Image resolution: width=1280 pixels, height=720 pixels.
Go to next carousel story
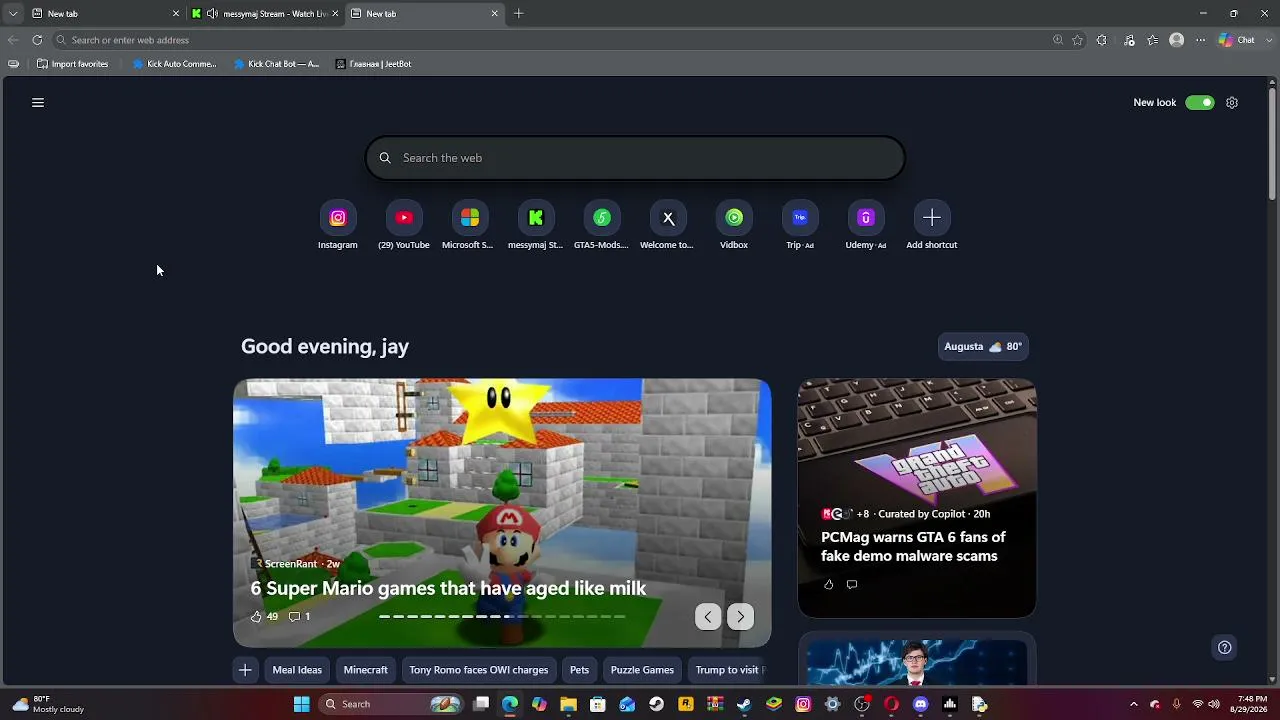740,617
